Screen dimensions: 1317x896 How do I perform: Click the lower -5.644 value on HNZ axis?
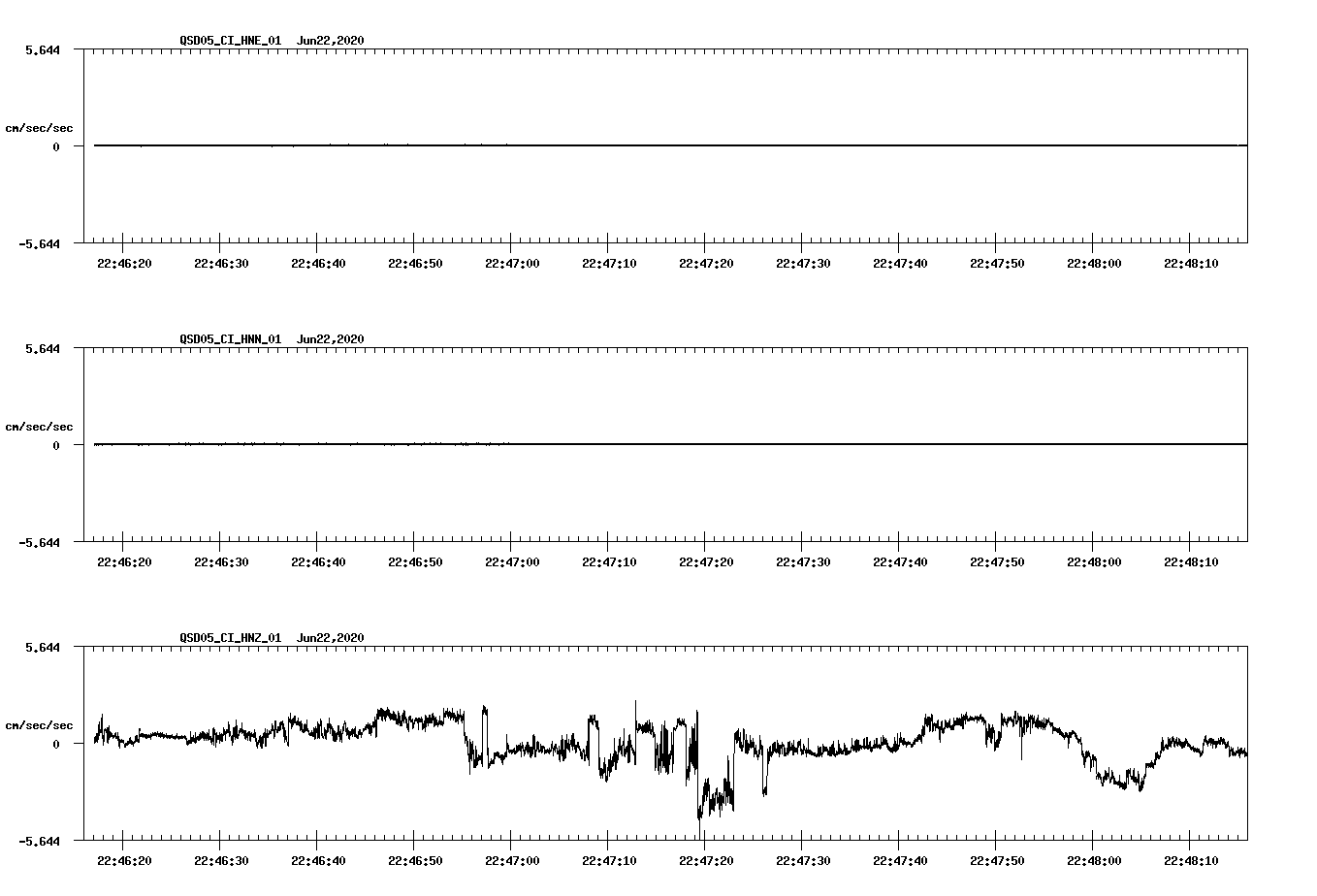point(40,841)
